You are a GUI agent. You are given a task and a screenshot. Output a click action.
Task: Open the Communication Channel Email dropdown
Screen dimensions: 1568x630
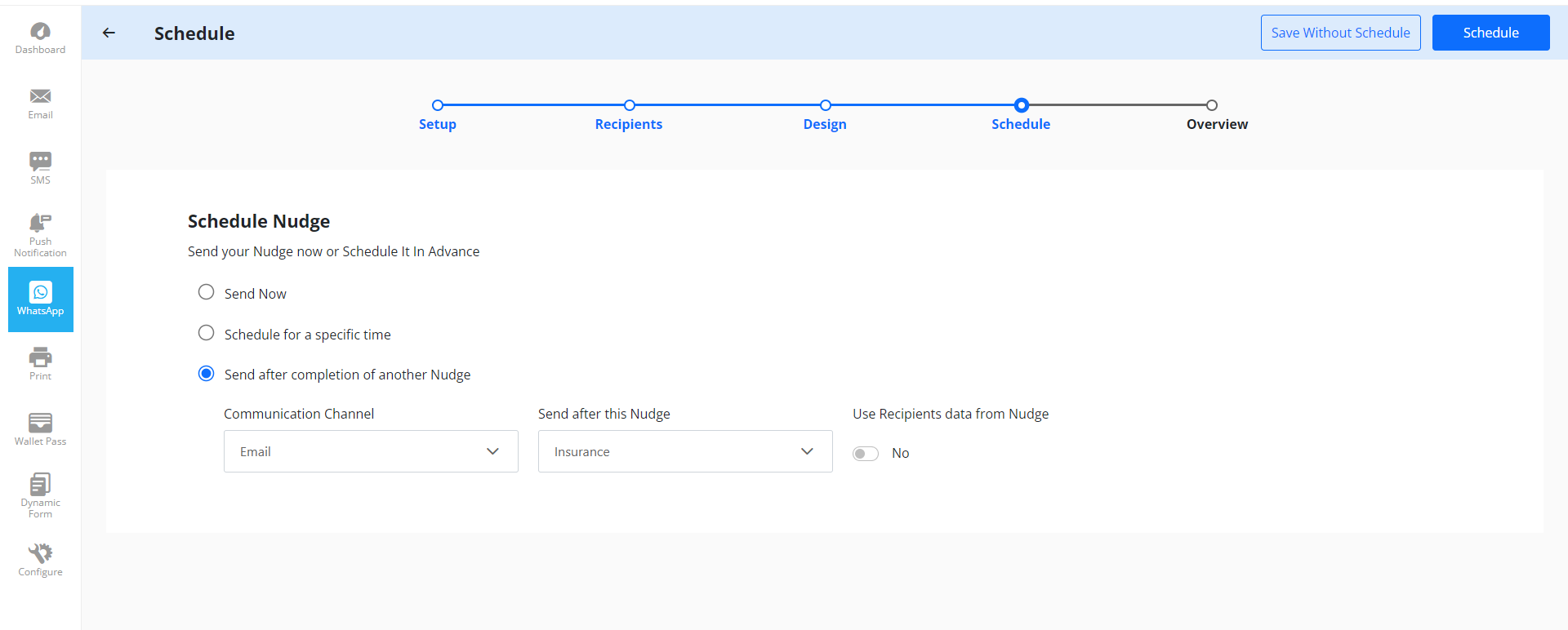371,451
